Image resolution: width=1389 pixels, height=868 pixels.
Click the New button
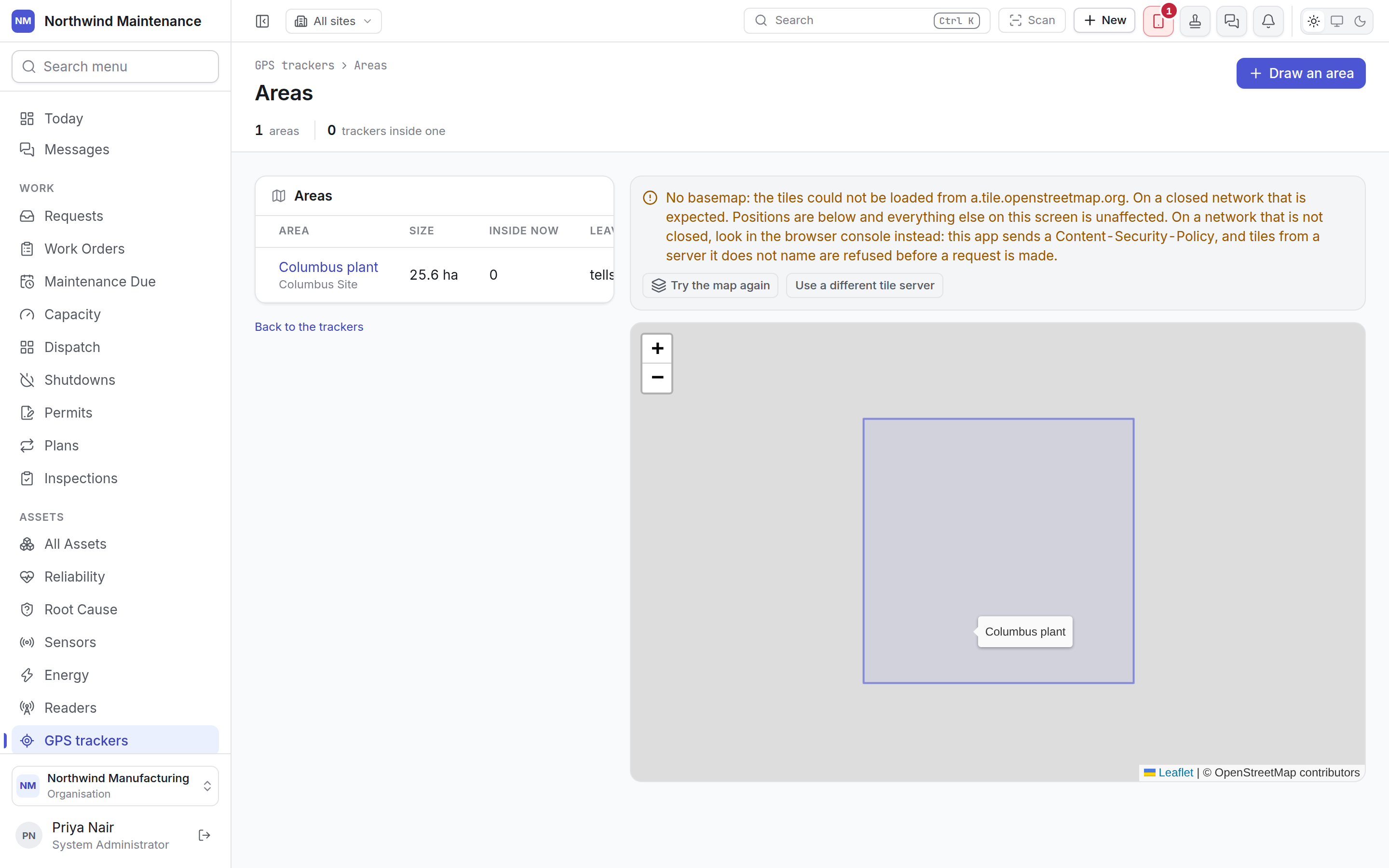tap(1104, 21)
